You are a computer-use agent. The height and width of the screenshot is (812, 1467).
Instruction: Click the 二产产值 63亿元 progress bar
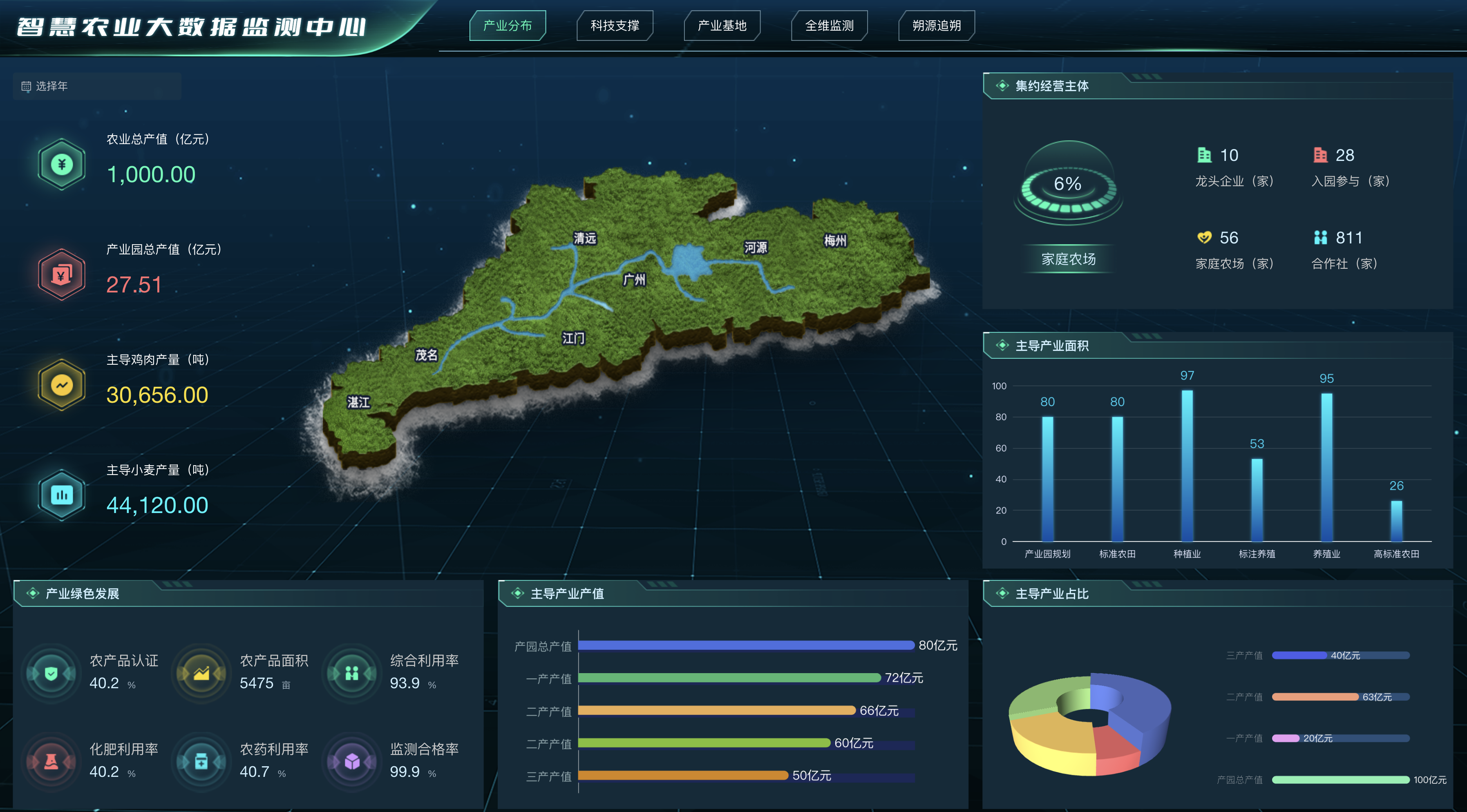click(x=1315, y=697)
